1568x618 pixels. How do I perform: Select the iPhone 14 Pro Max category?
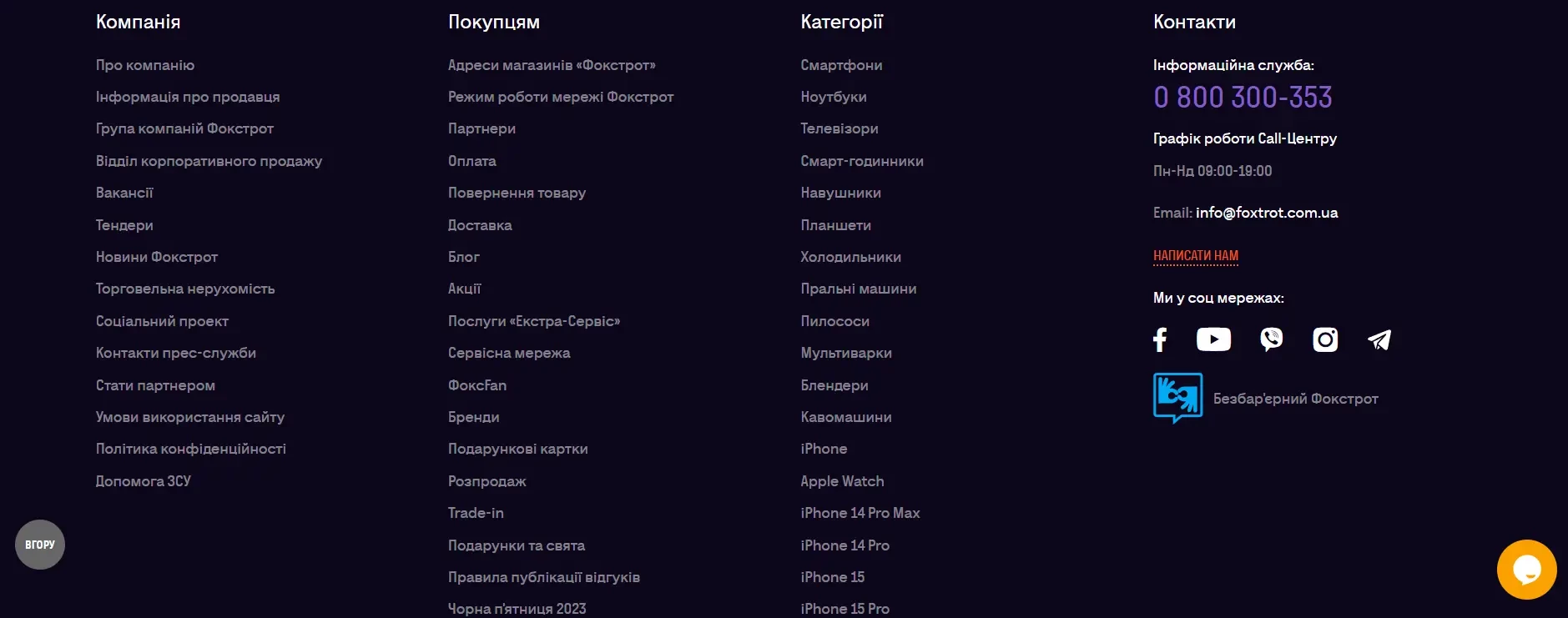pos(860,513)
